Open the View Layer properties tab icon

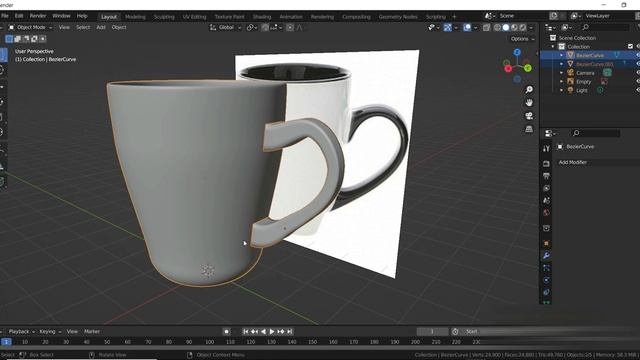[x=547, y=188]
